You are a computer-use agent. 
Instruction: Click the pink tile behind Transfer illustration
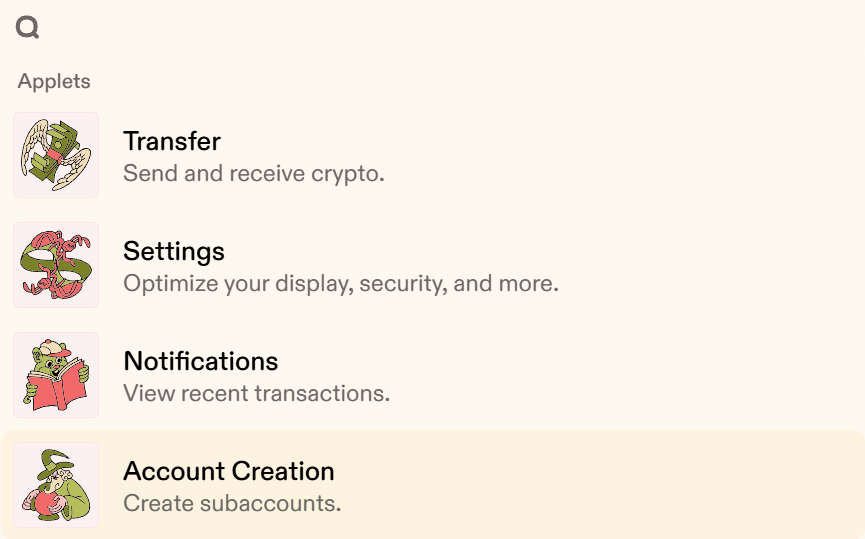pos(19,119)
